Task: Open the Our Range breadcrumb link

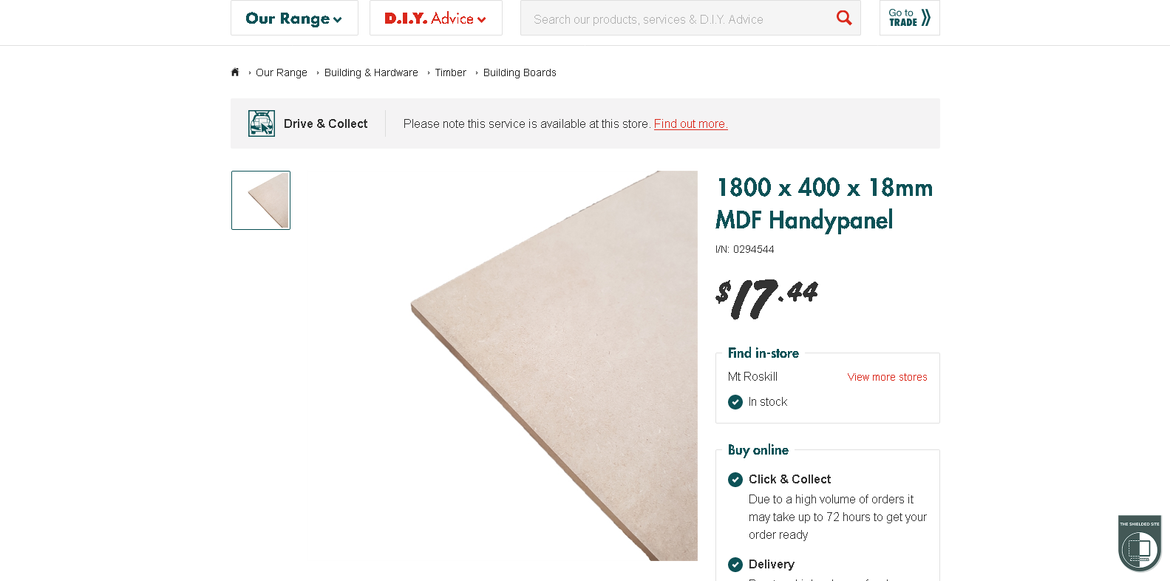Action: click(281, 72)
